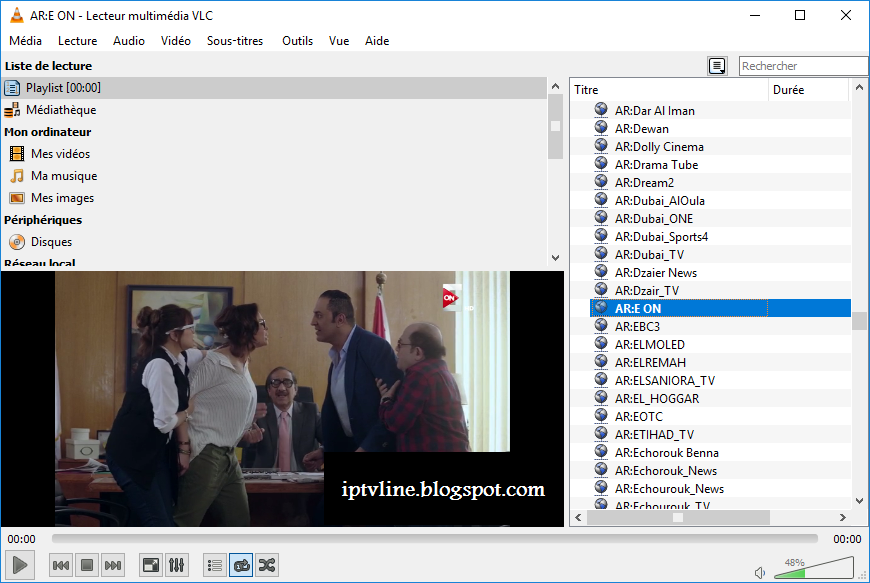Open the Vue menu
The height and width of the screenshot is (583, 870).
[339, 41]
